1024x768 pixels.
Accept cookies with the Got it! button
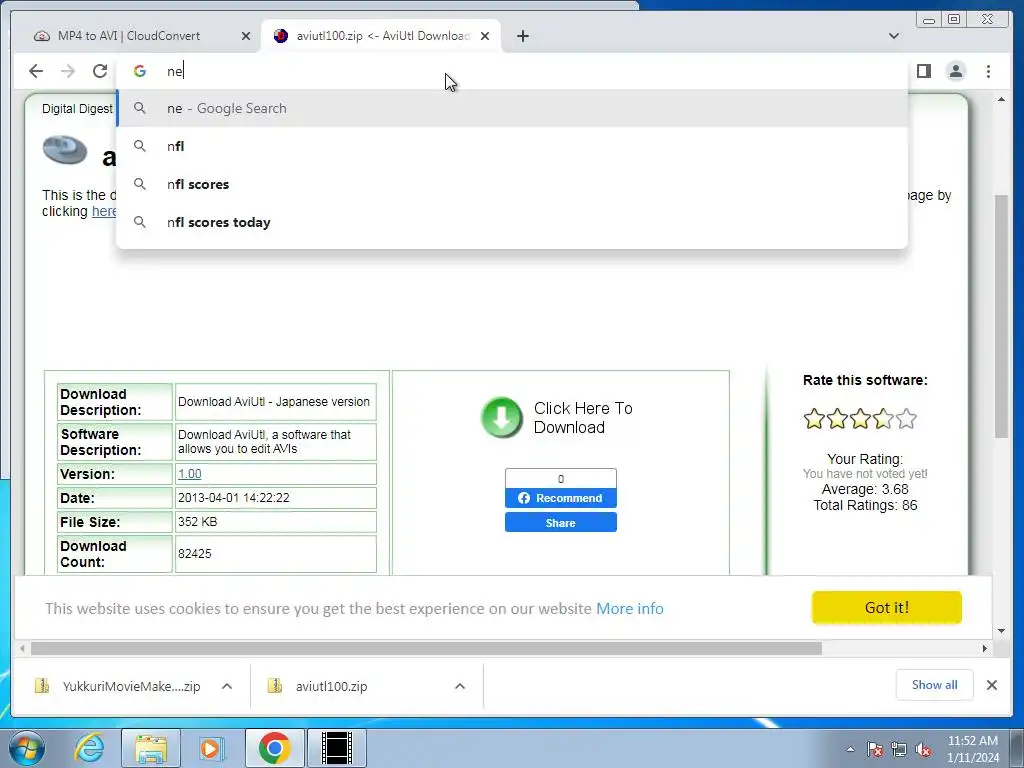[x=886, y=607]
